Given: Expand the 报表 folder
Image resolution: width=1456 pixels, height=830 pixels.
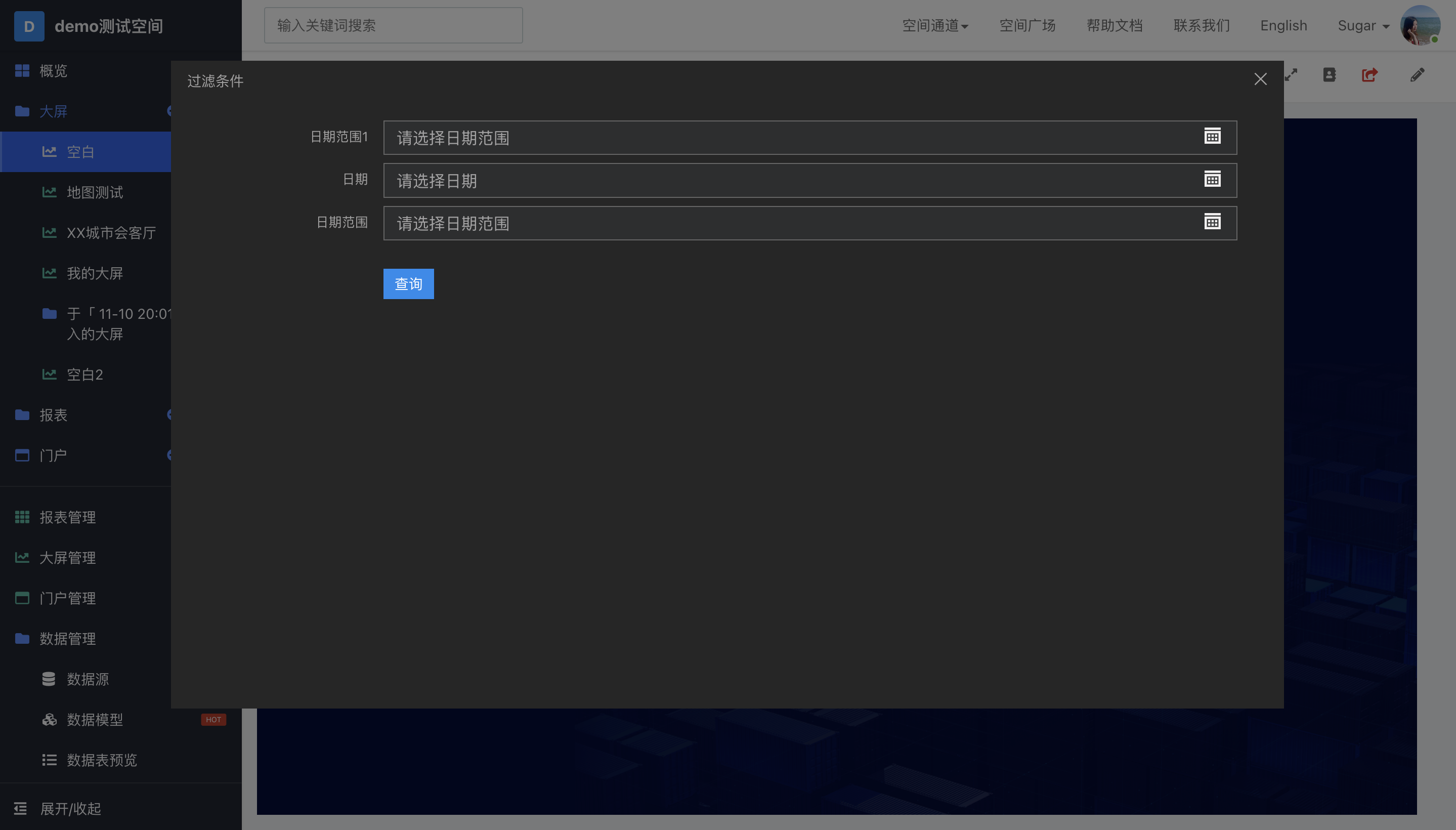Looking at the screenshot, I should click(53, 415).
